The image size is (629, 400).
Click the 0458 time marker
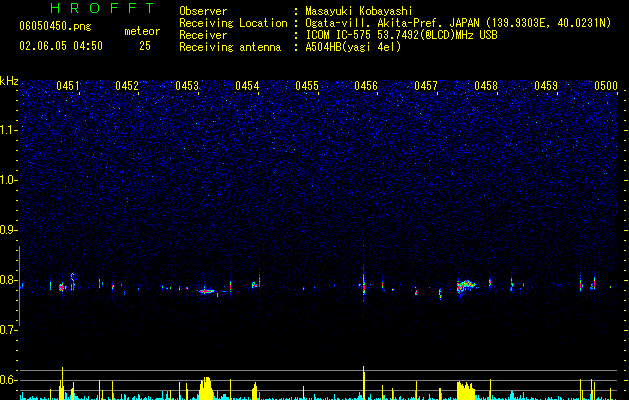pyautogui.click(x=486, y=86)
